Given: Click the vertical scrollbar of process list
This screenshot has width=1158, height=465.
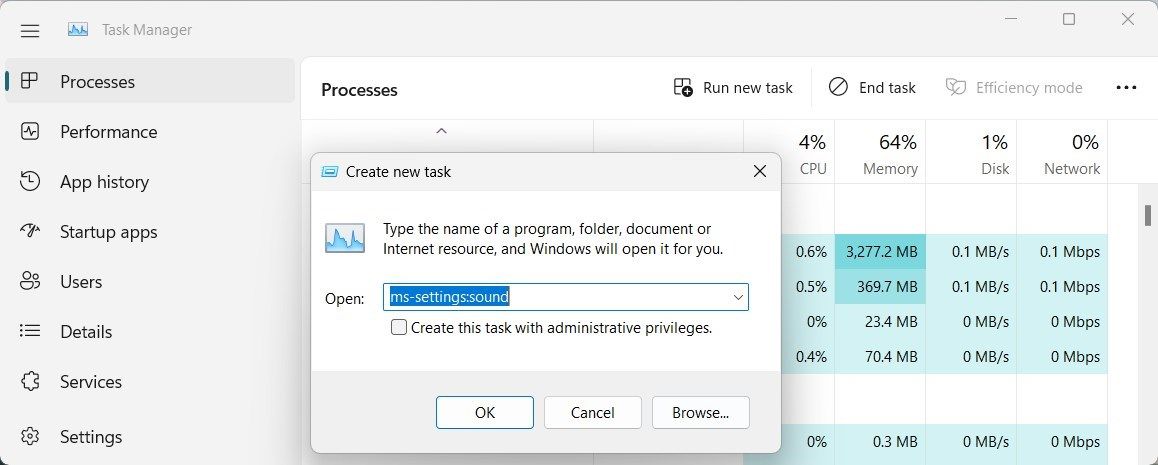Looking at the screenshot, I should pos(1148,215).
